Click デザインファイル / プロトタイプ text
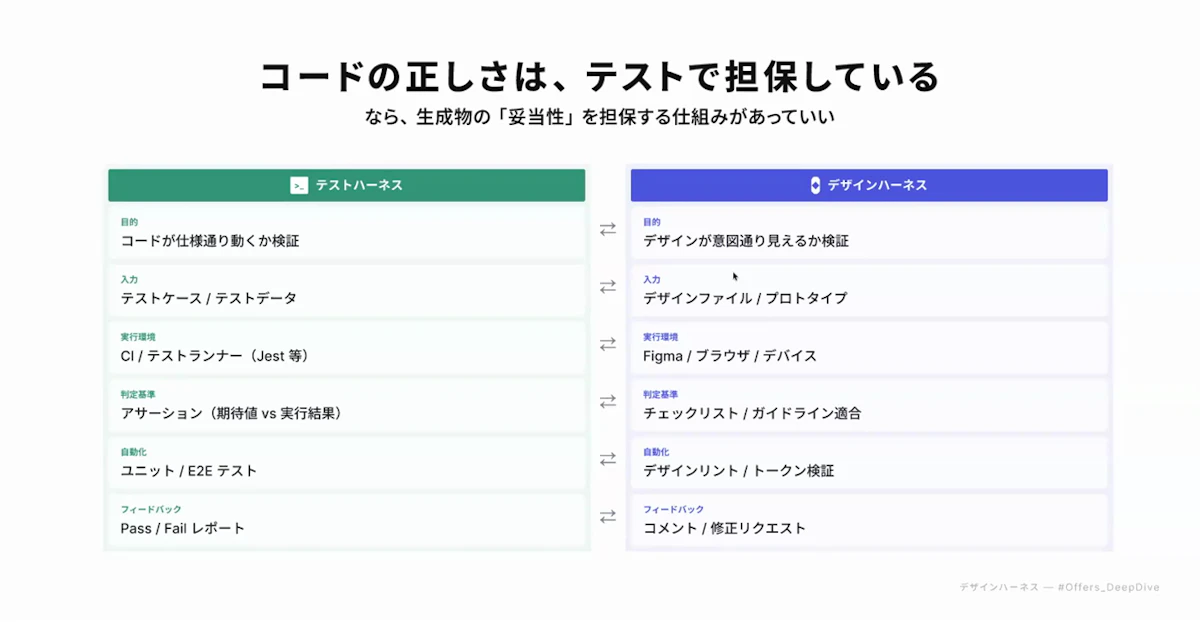Screen dimensions: 1200x622 click(745, 298)
